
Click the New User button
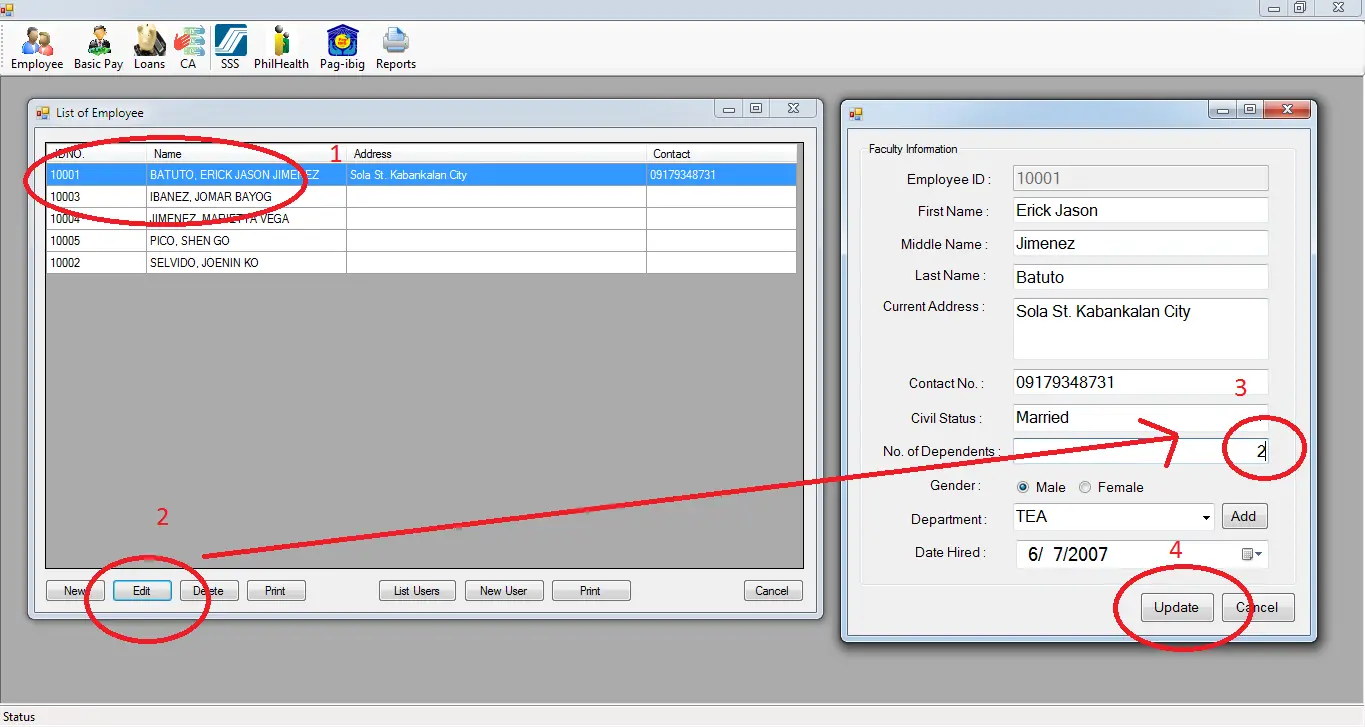tap(503, 591)
